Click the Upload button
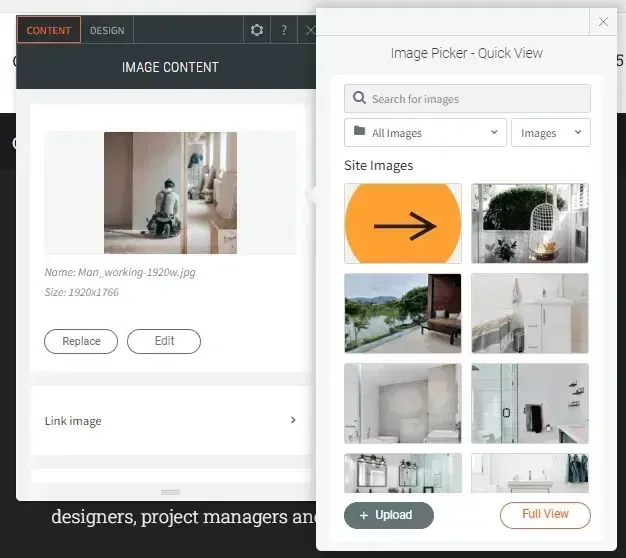The image size is (626, 558). point(389,515)
